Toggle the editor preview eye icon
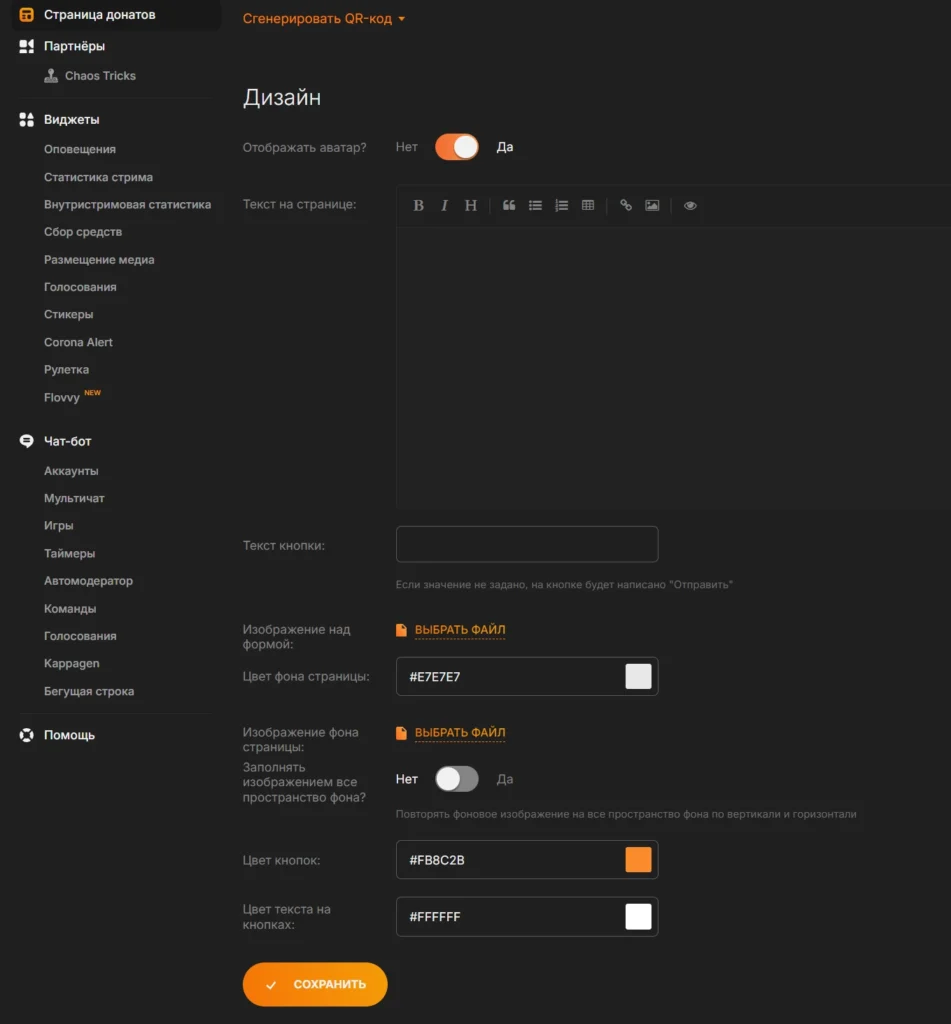This screenshot has width=951, height=1024. point(690,205)
